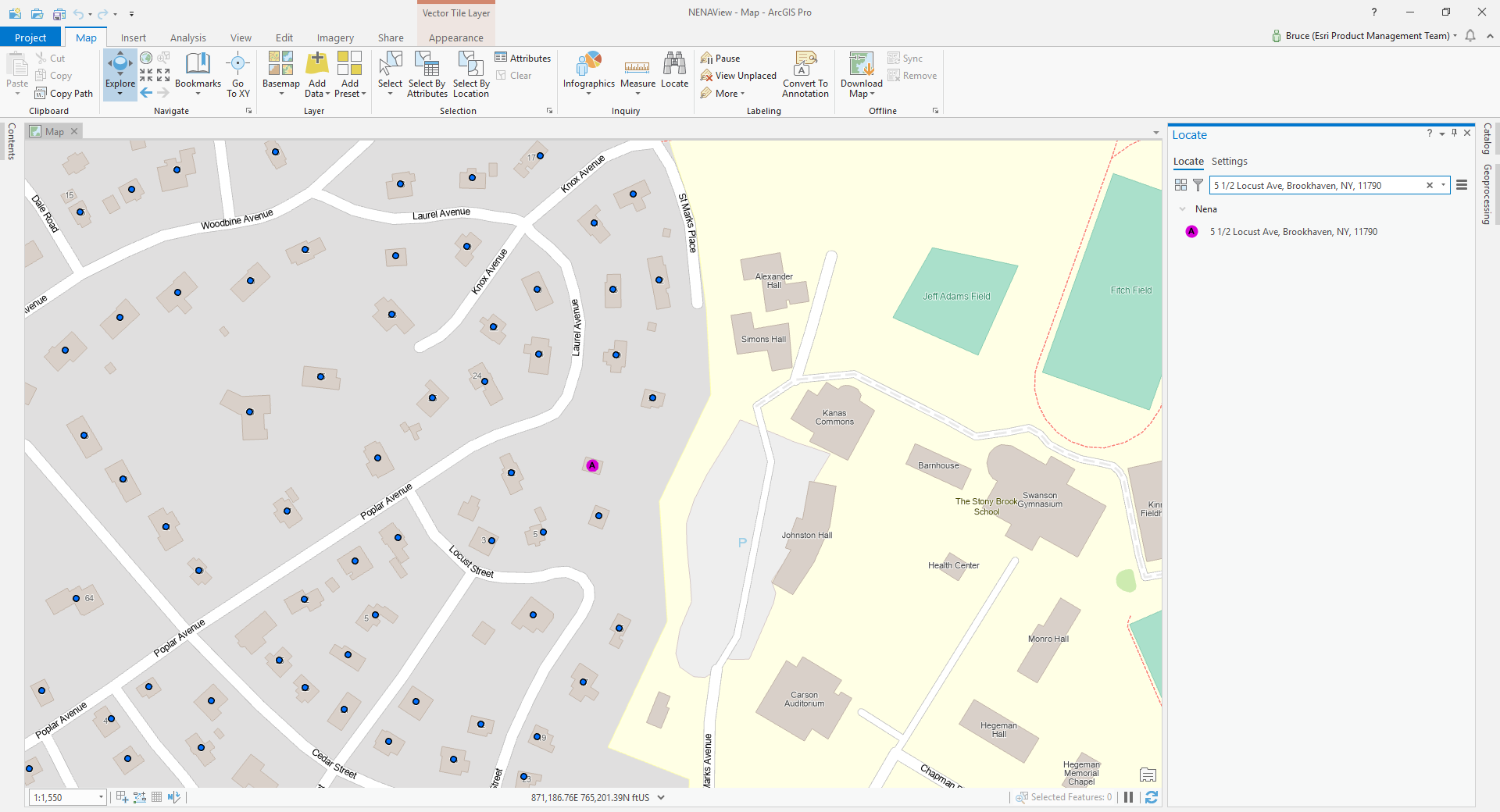Expand the More labeling options dropdown

pos(723,94)
